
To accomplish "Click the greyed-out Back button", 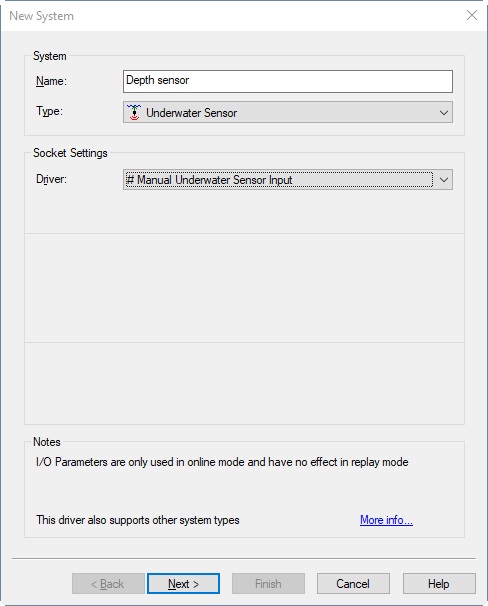I will 108,584.
